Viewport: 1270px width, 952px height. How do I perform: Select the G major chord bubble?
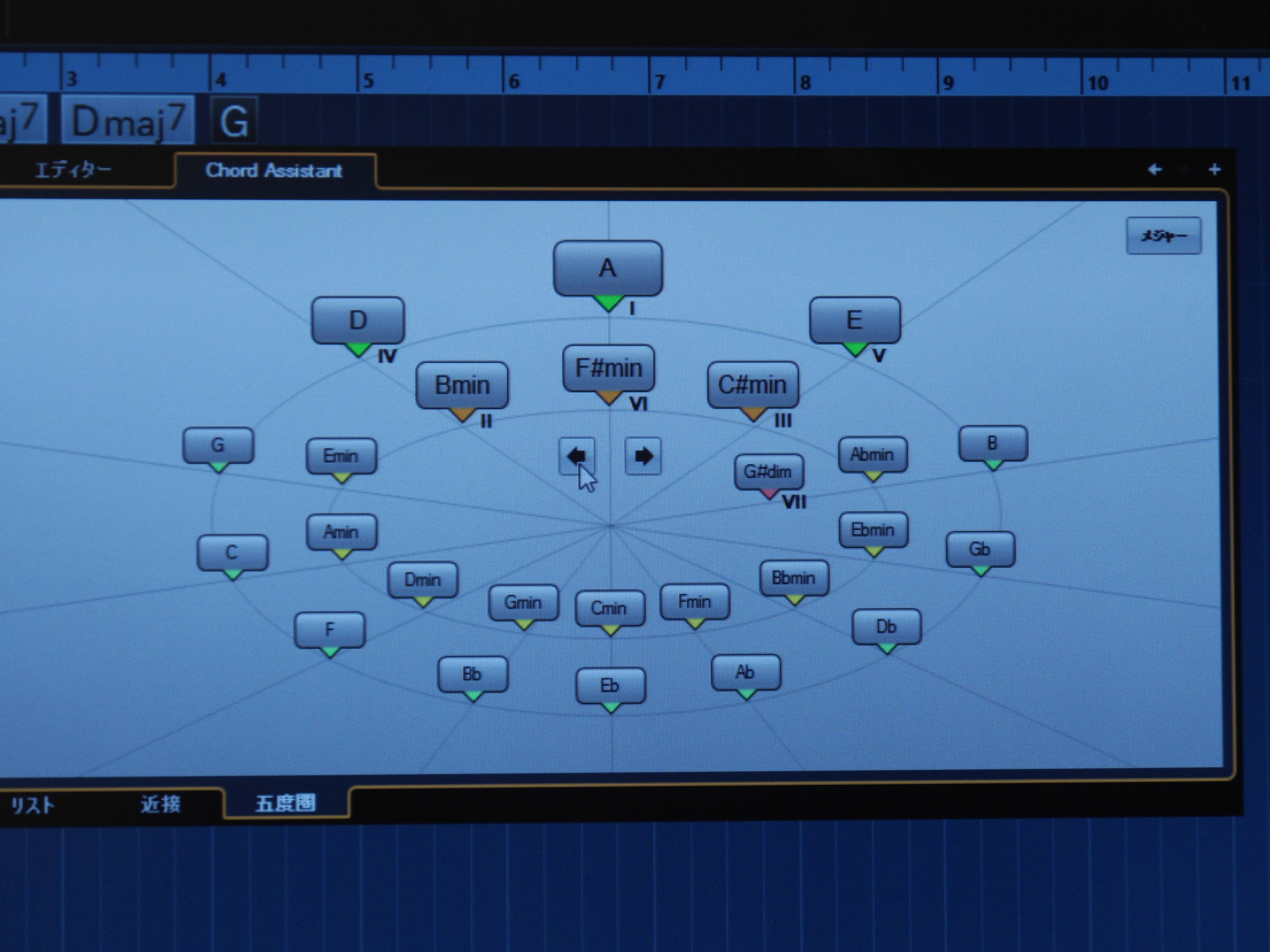pos(218,445)
